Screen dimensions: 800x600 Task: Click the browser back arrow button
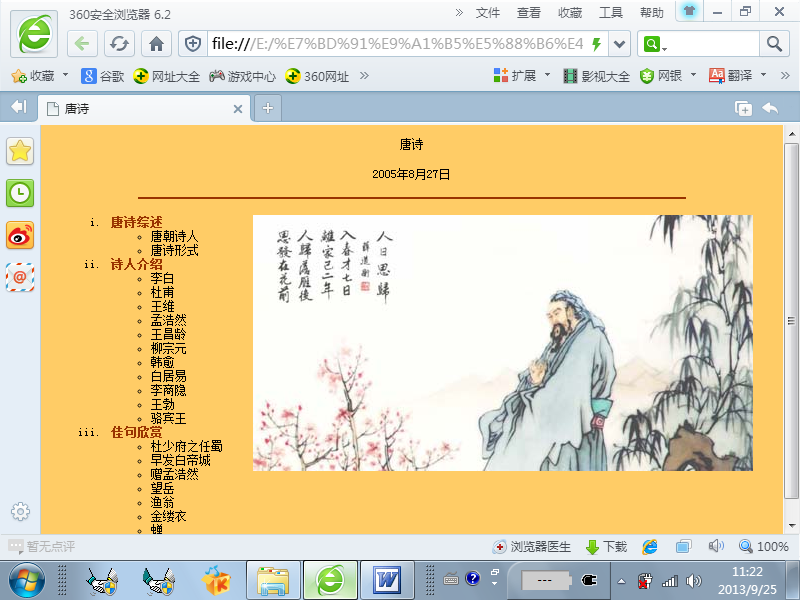tap(83, 44)
